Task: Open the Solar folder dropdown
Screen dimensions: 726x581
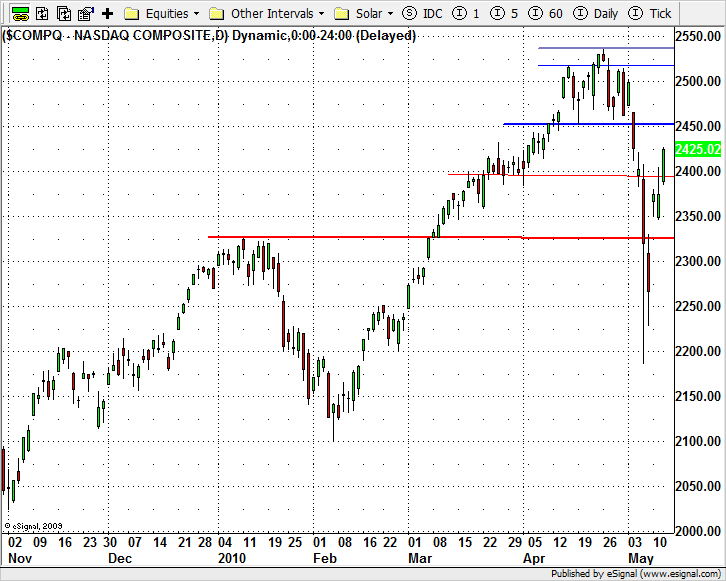Action: point(363,13)
